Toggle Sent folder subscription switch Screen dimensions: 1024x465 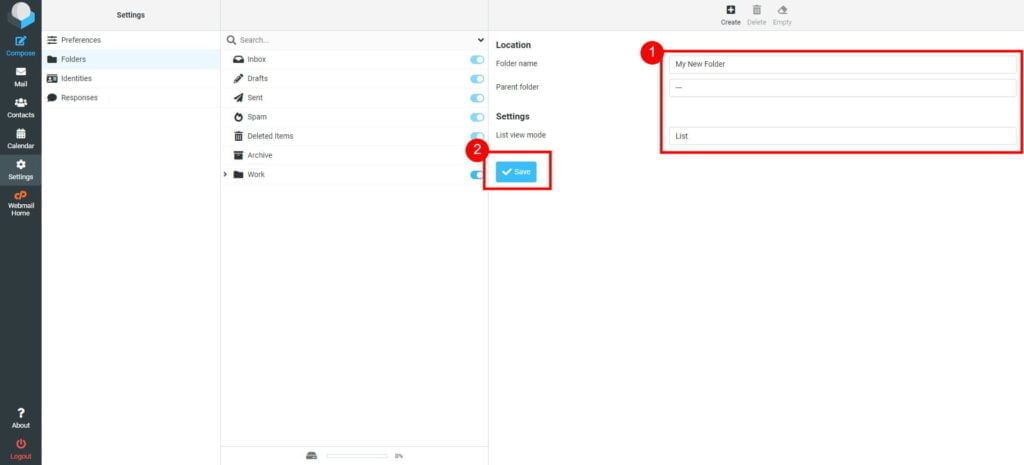click(x=477, y=98)
